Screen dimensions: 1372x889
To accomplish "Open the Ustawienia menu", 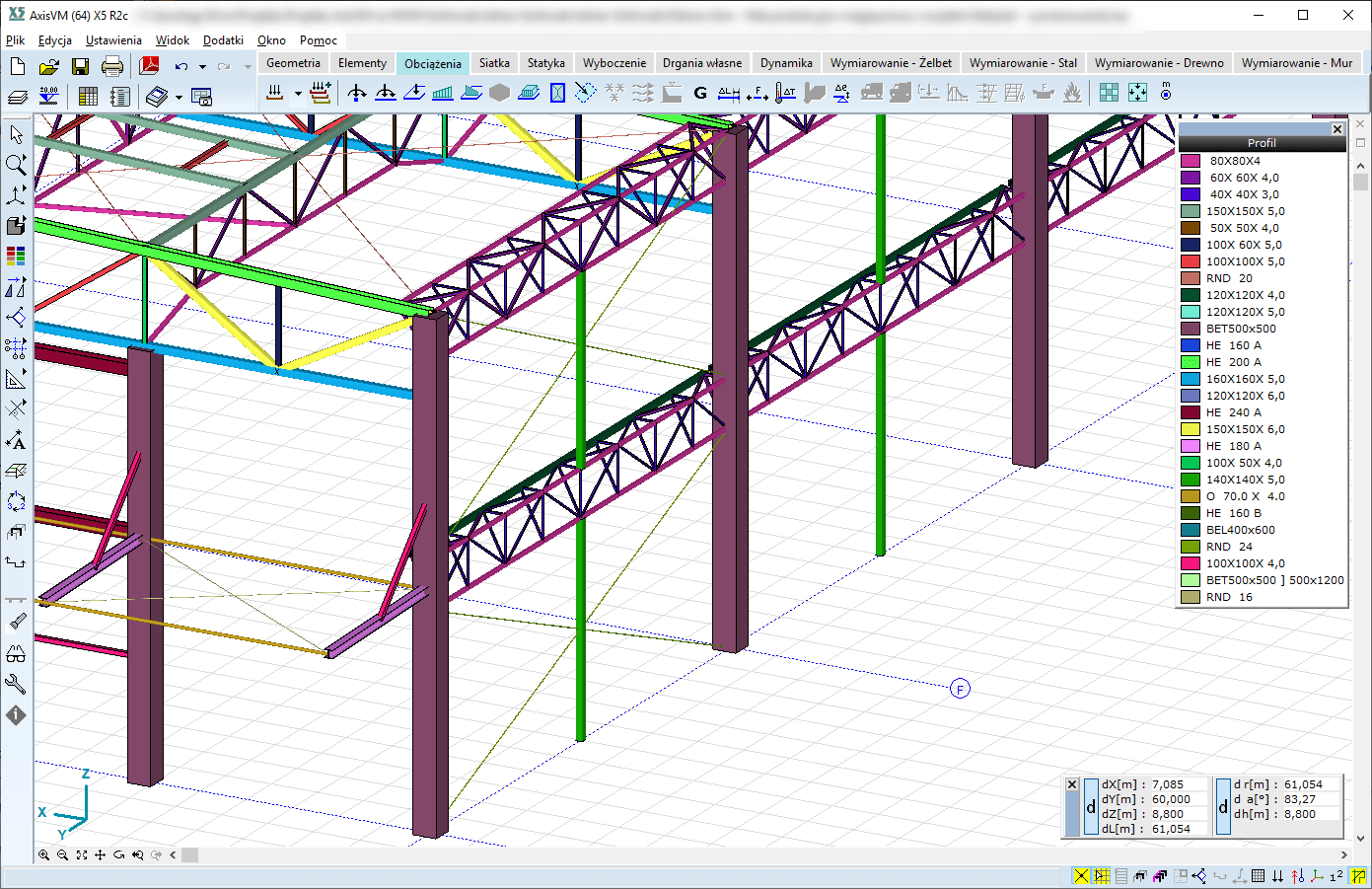I will pos(113,40).
